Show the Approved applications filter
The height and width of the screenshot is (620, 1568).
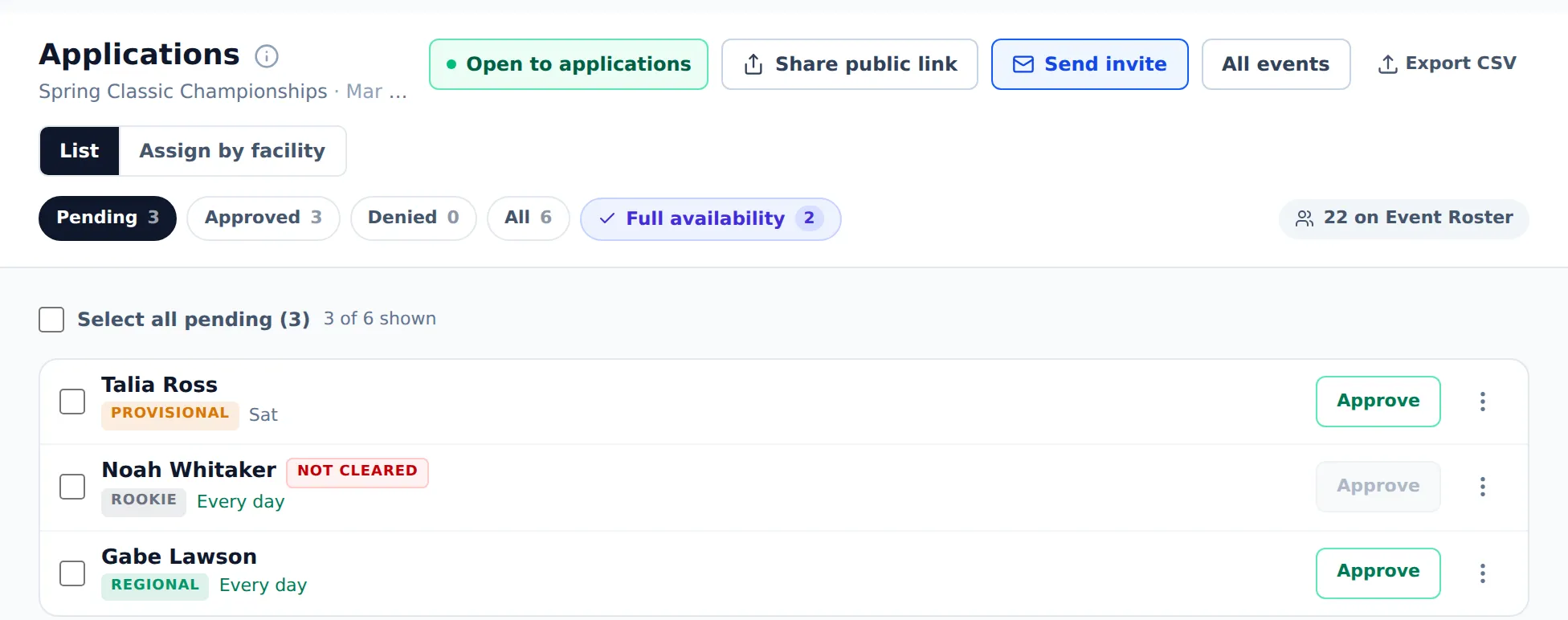263,218
